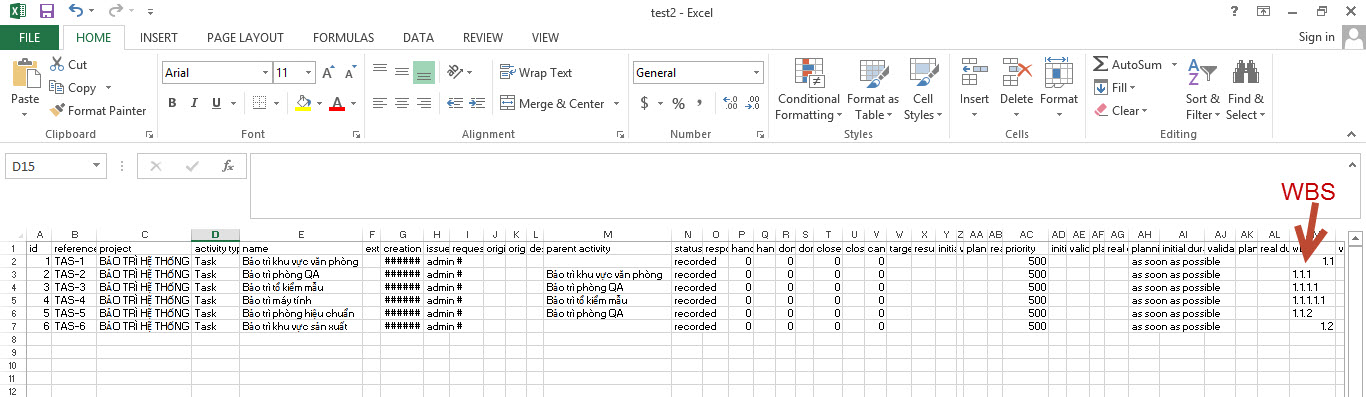Image resolution: width=1366 pixels, height=397 pixels.
Task: Click the Copy icon
Action: tap(57, 88)
